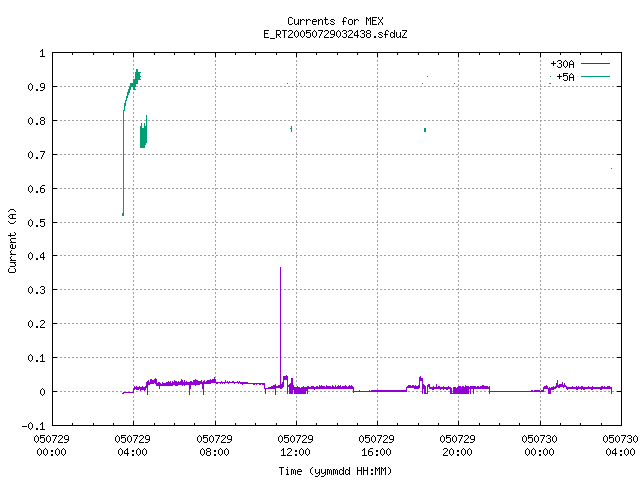Click the chart title 'Currents for MEX'

point(335,21)
